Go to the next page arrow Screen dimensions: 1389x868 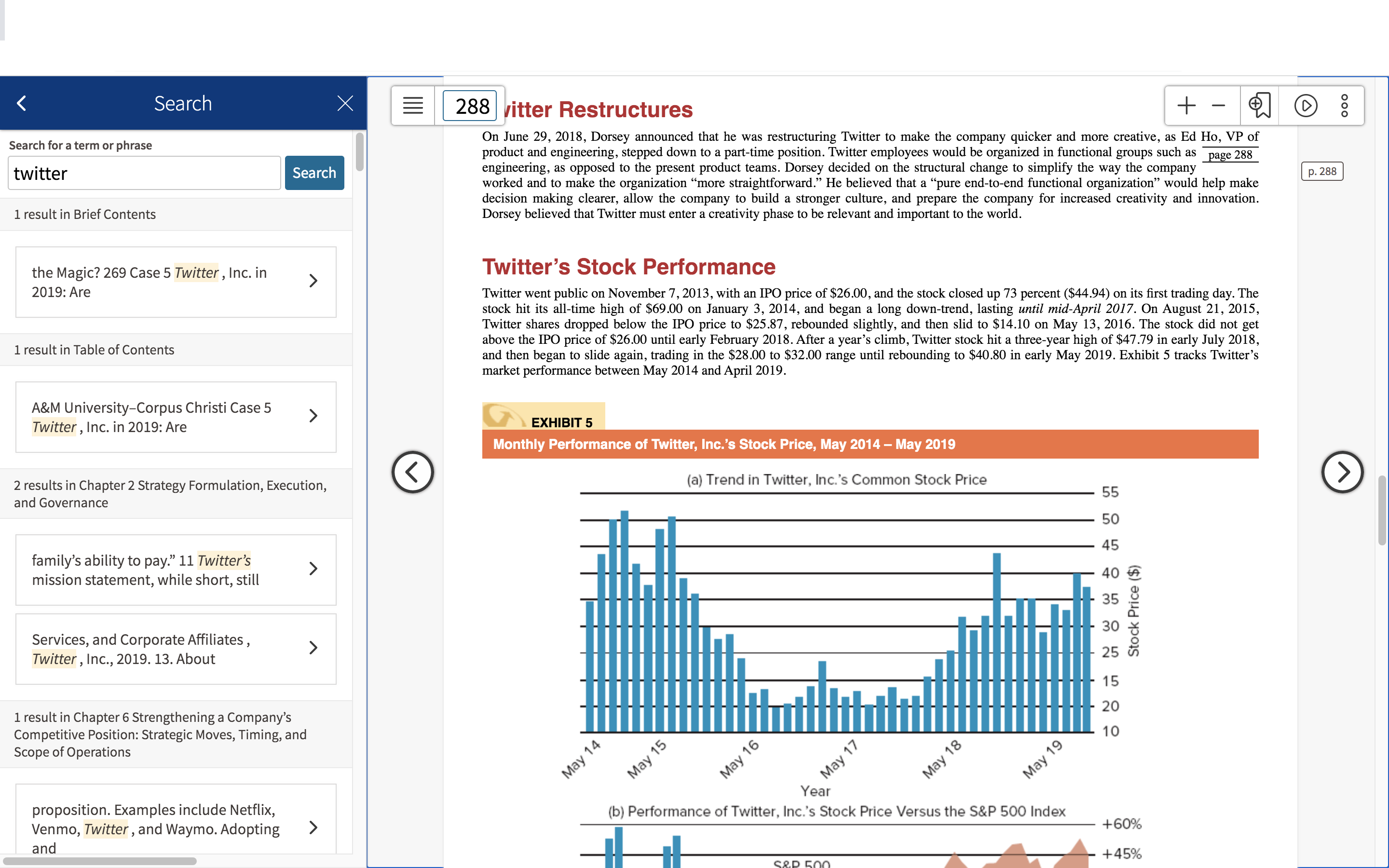tap(1342, 472)
